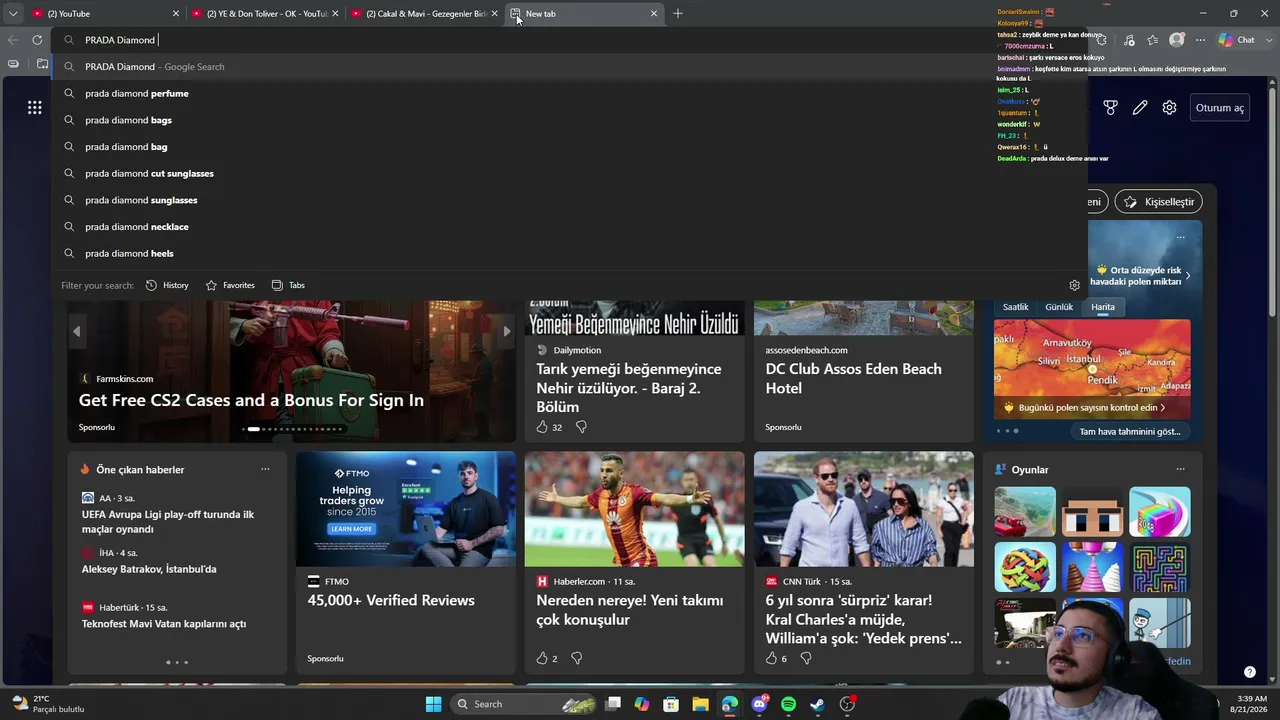Reload the page with the refresh icon

37,40
